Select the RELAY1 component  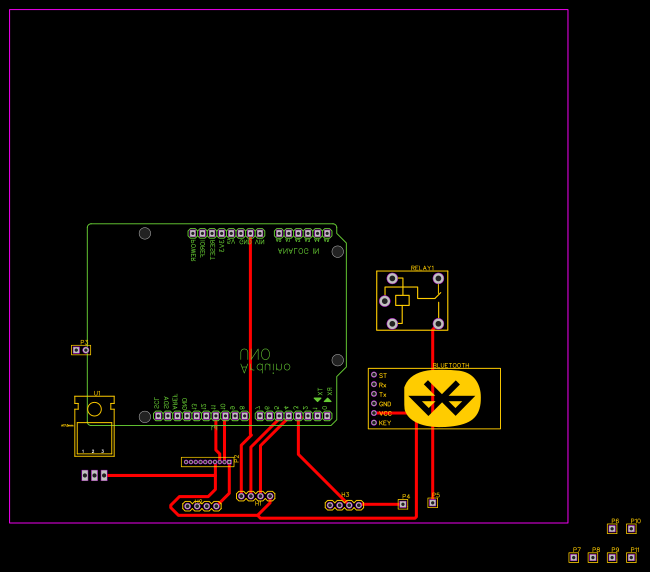[412, 300]
